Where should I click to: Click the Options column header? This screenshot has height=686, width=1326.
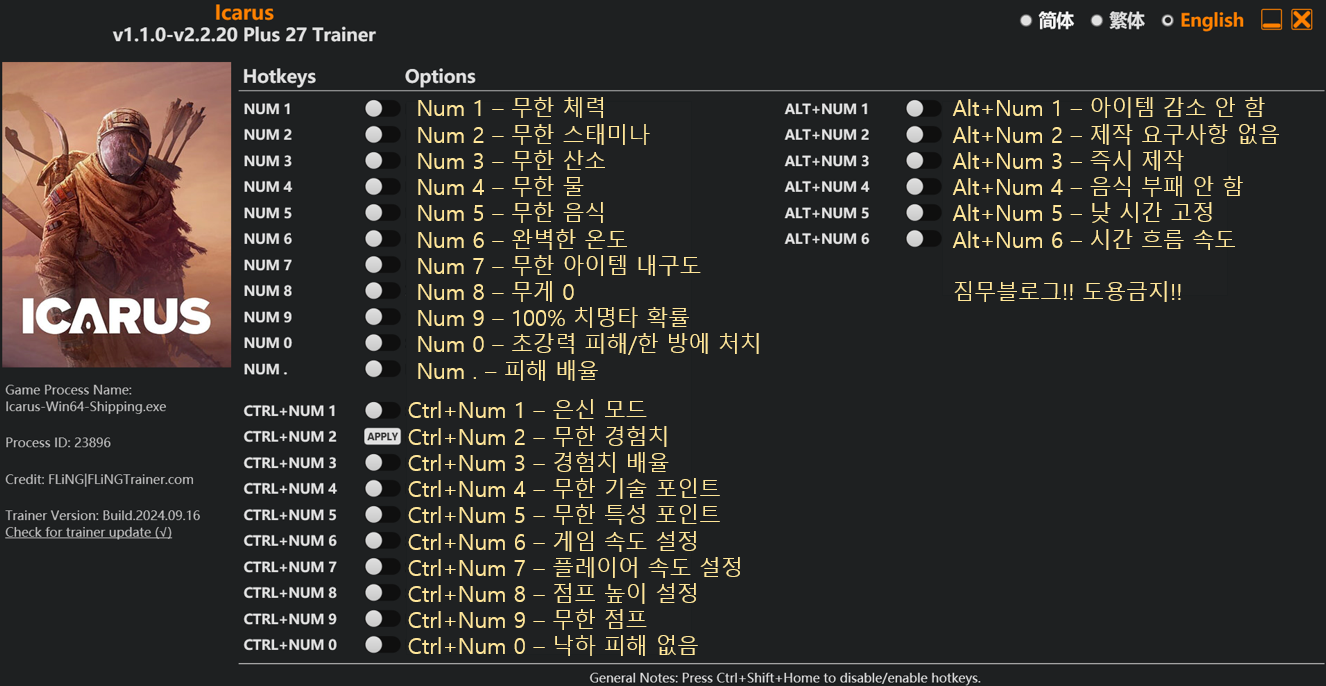pos(440,76)
